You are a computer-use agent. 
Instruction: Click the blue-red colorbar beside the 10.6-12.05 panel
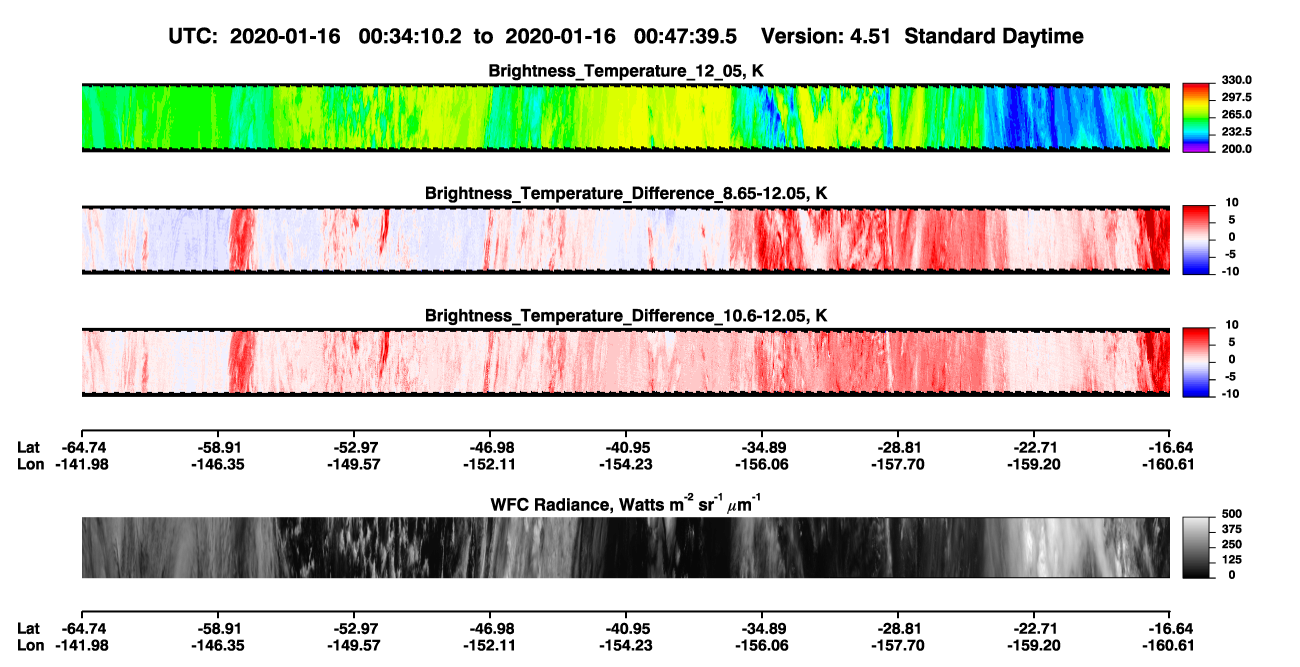tap(1195, 361)
